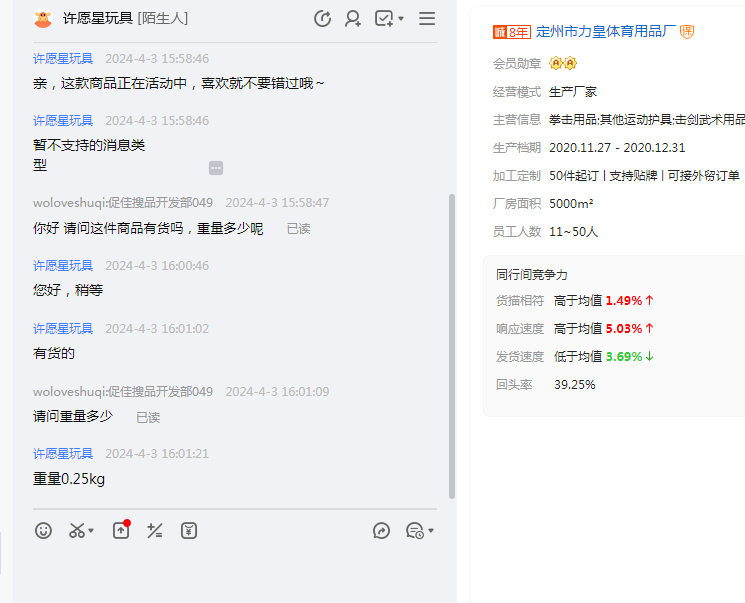The image size is (745, 603).
Task: Expand the screenshot options dropdown arrow
Action: tap(91, 532)
